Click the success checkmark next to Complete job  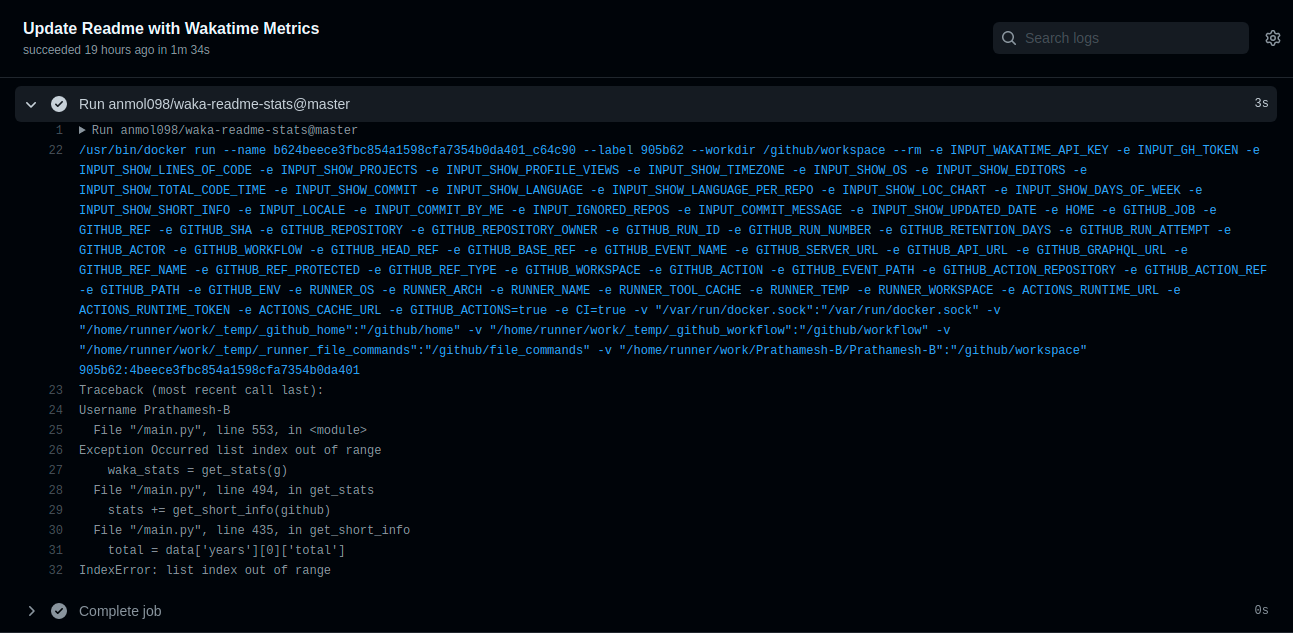pos(59,610)
